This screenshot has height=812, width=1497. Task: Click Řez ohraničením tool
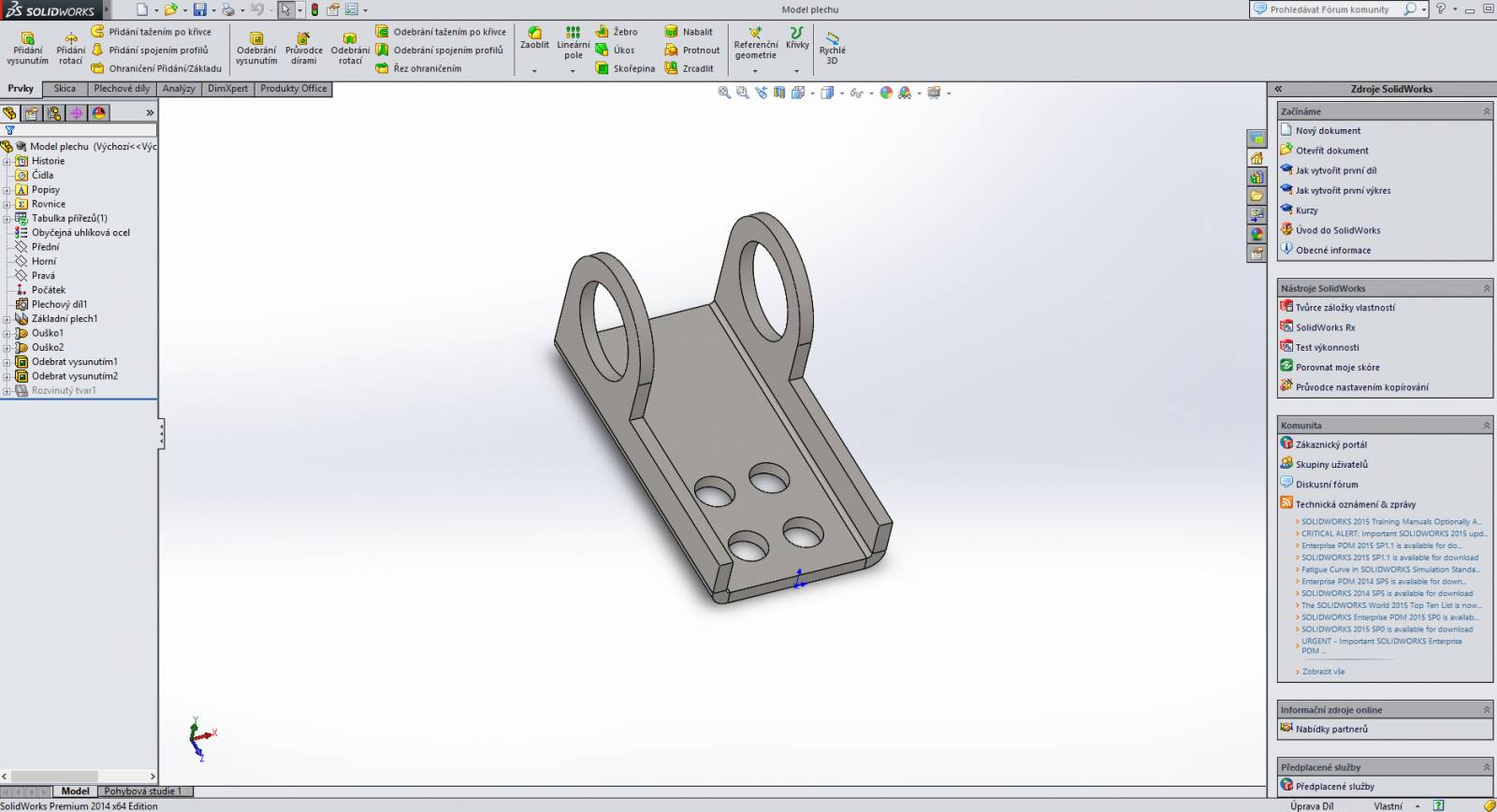point(418,68)
